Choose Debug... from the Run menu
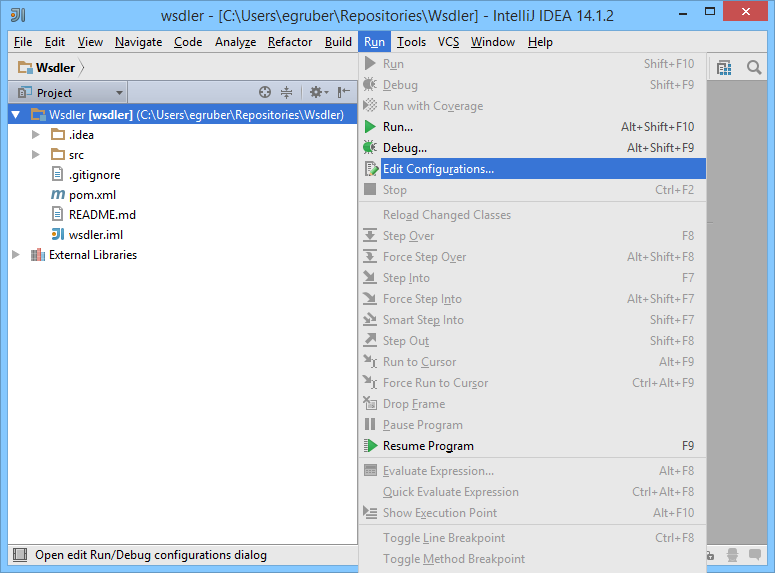The width and height of the screenshot is (775, 573). [x=533, y=147]
